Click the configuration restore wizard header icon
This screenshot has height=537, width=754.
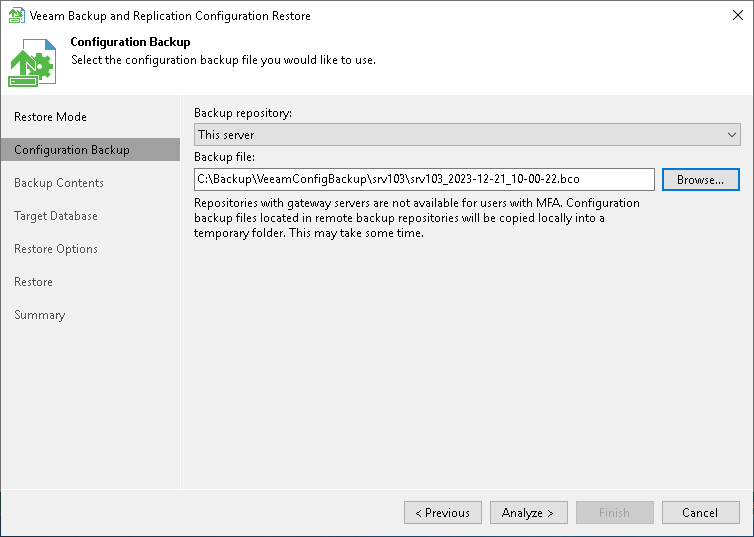tap(32, 63)
